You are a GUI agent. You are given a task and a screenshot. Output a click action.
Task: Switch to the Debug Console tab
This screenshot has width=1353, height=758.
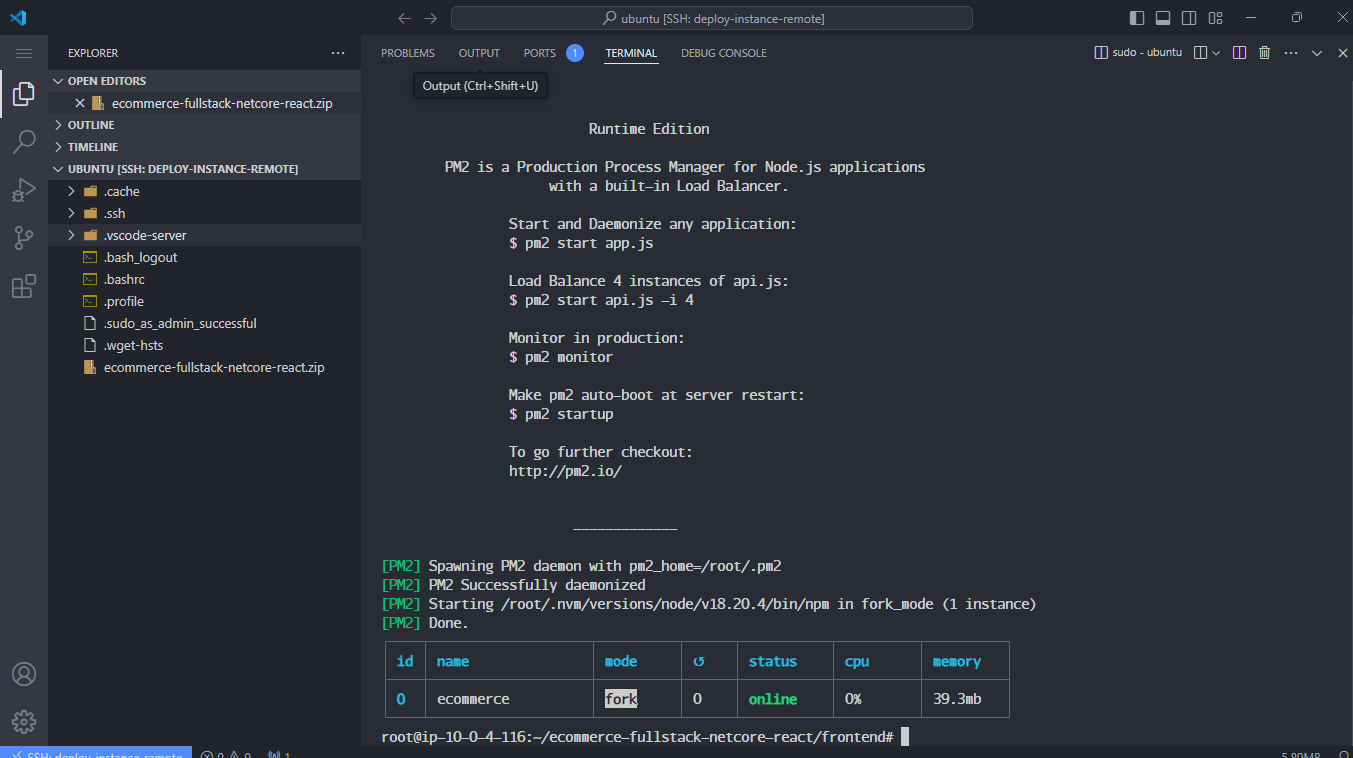pyautogui.click(x=724, y=53)
